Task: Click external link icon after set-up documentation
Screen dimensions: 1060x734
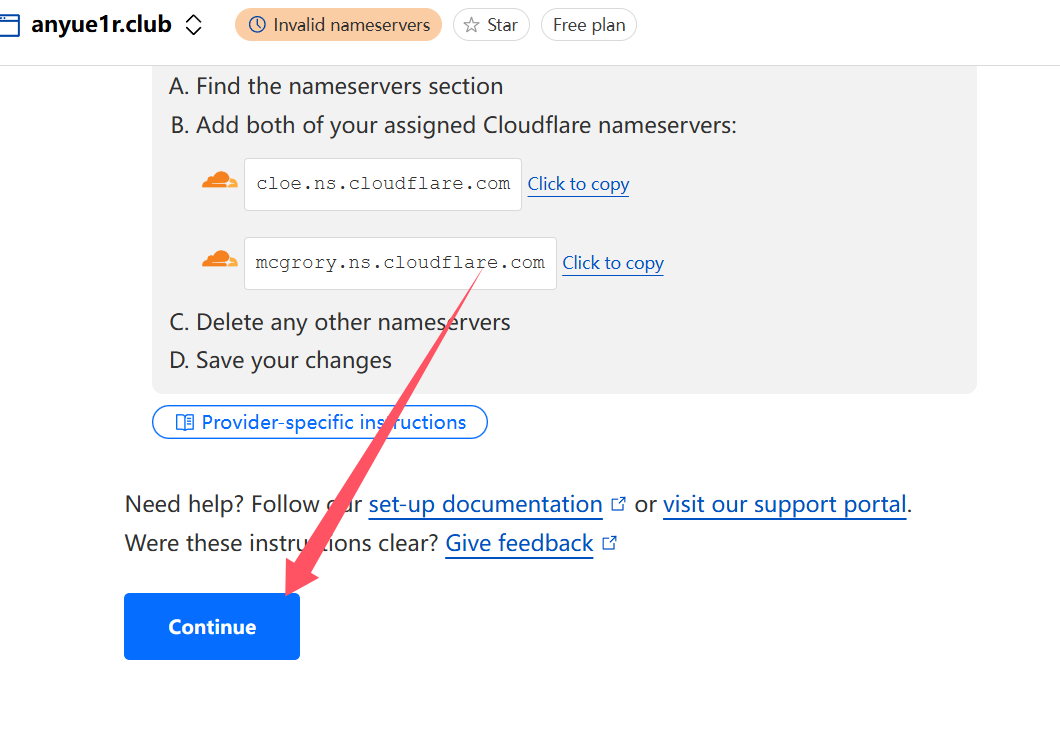Action: (x=618, y=504)
